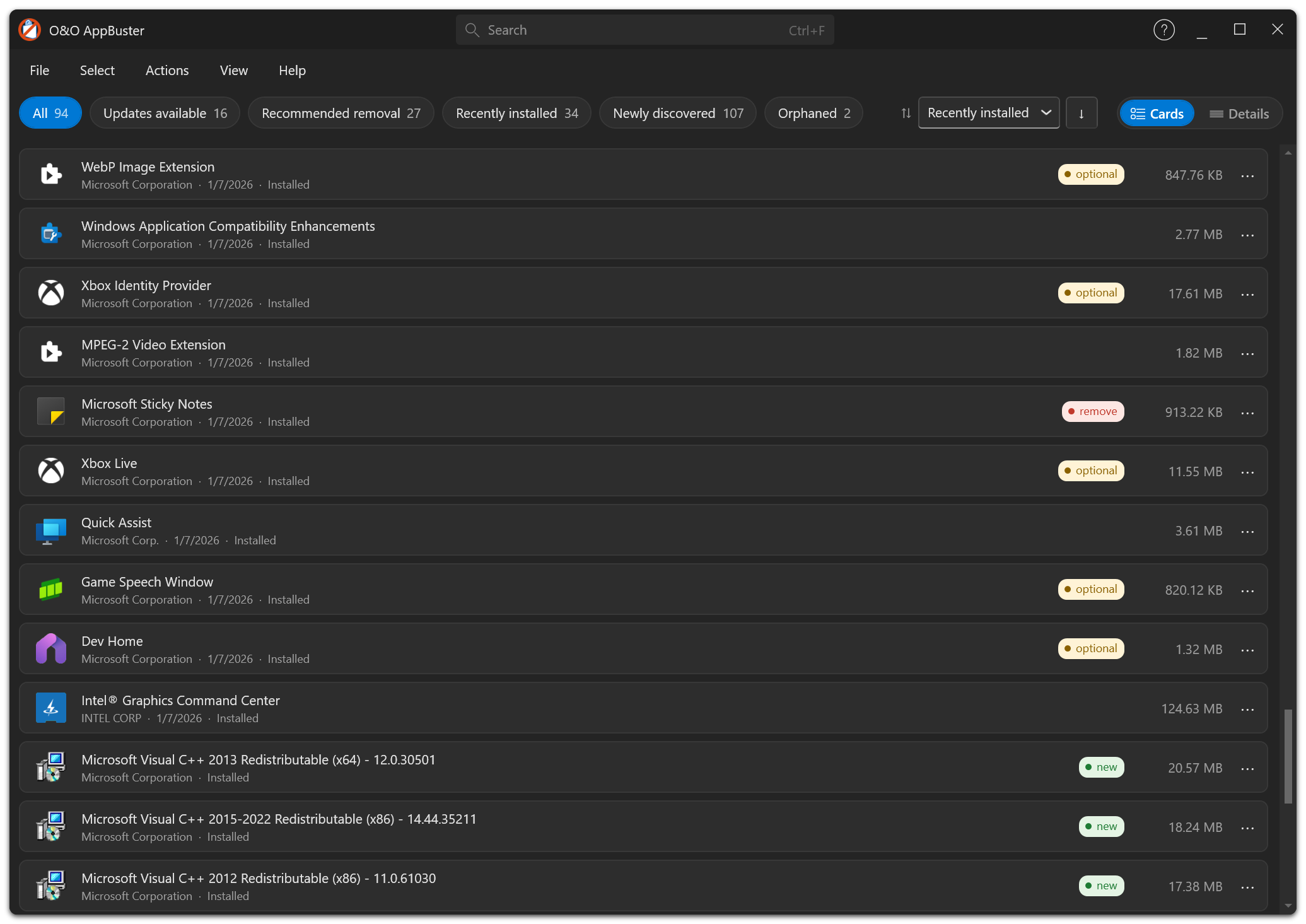Click the O&O AppBuster logo icon
1306x924 pixels.
(30, 30)
